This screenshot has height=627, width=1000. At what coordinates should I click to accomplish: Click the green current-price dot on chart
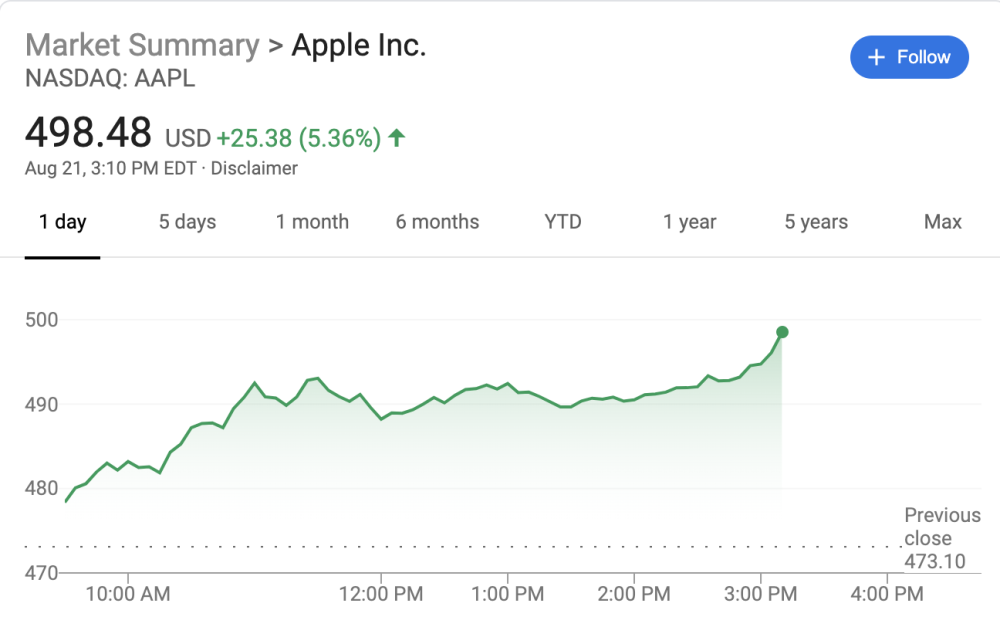[x=783, y=332]
